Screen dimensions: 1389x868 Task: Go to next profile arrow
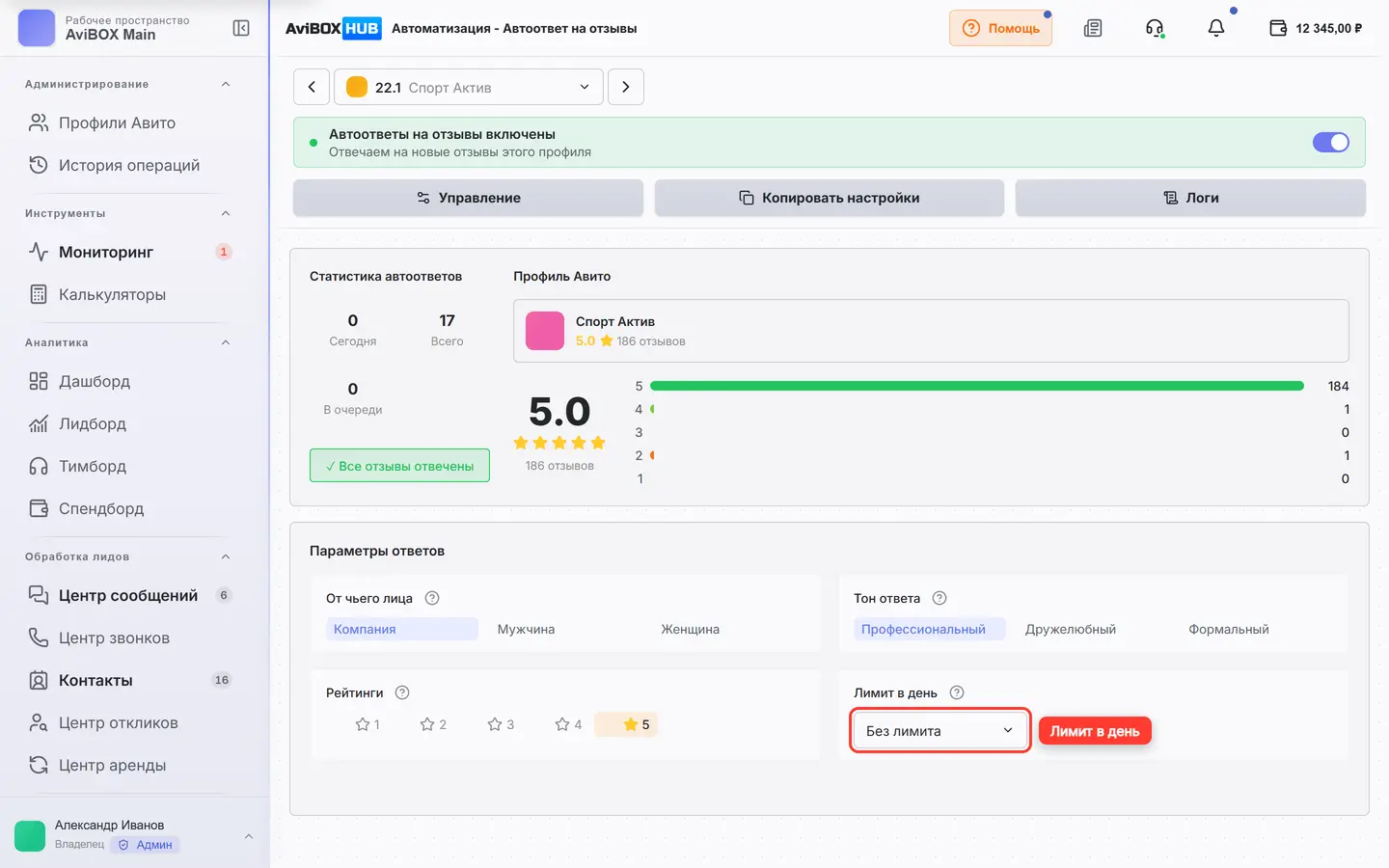(x=626, y=87)
